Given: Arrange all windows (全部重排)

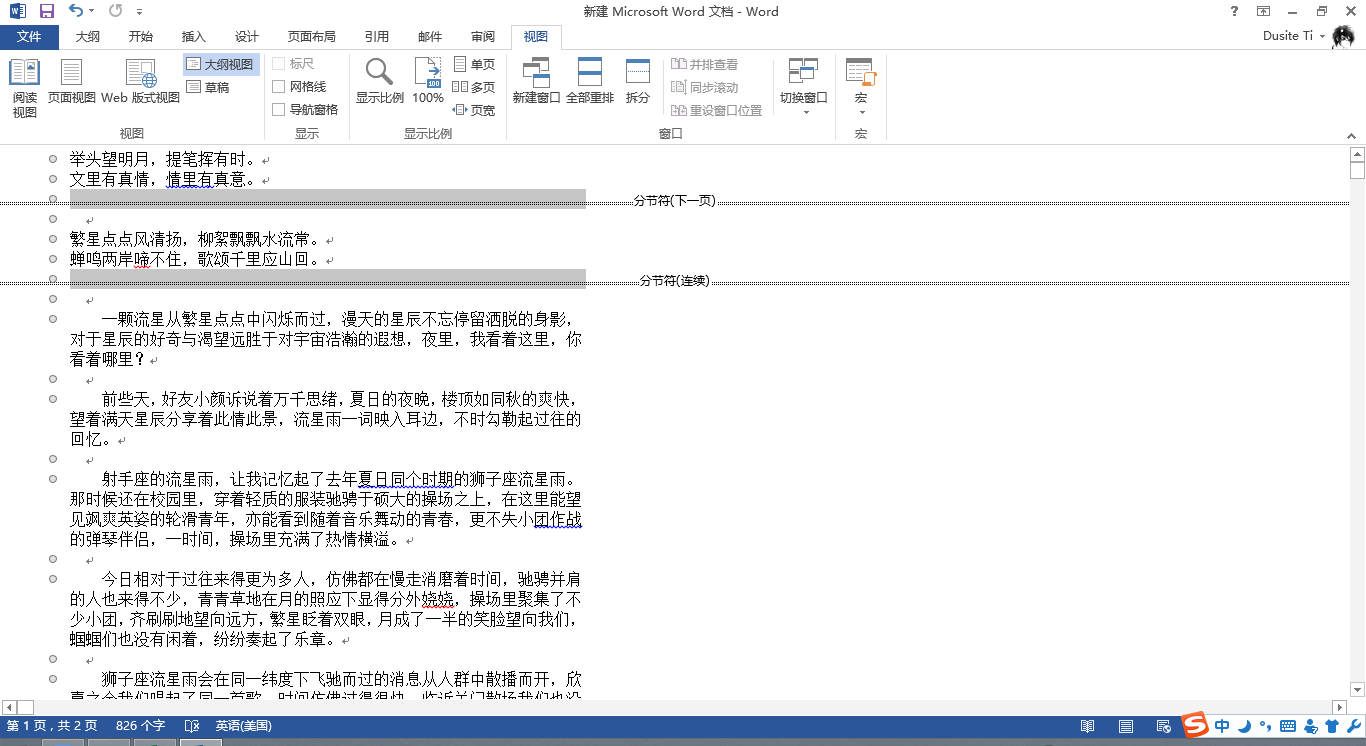Looking at the screenshot, I should tap(590, 82).
